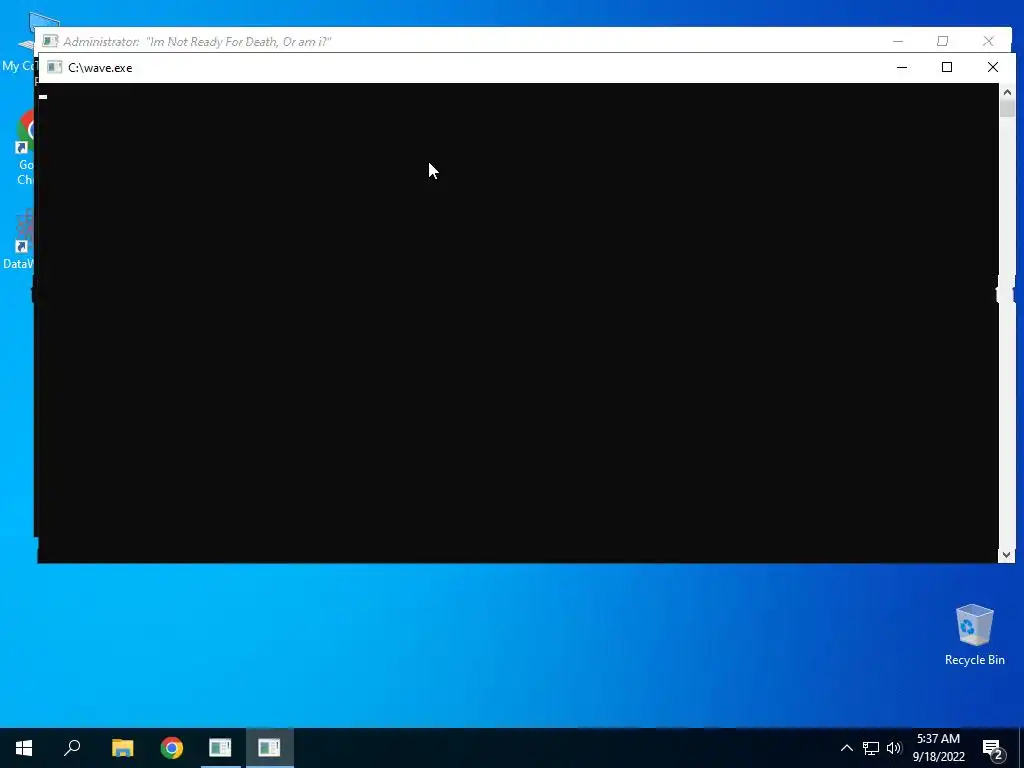Open network status tray icon
Image resolution: width=1024 pixels, height=768 pixels.
871,748
